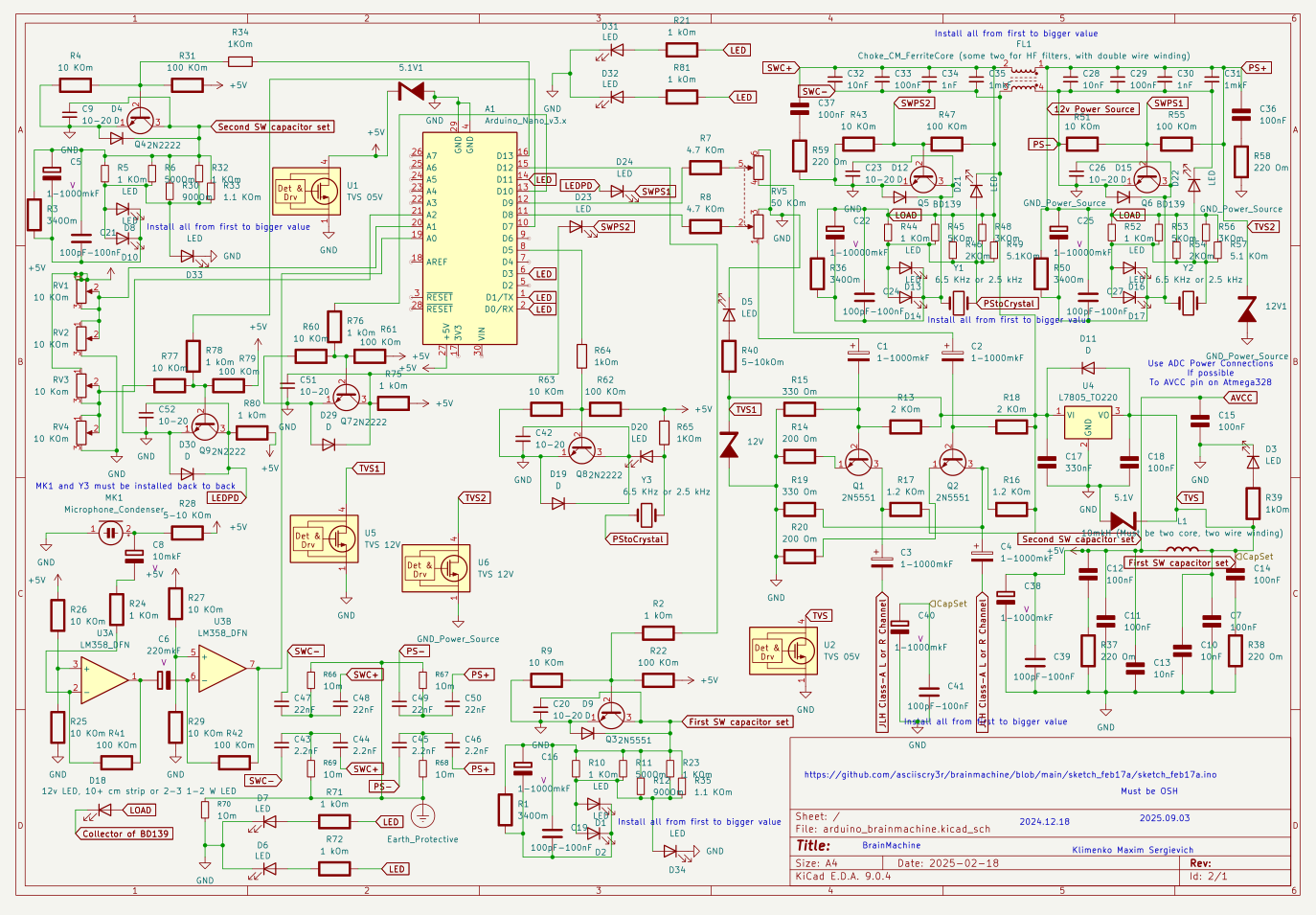This screenshot has width=1316, height=915.
Task: Click the '2024.12.18' date text
Action: [1044, 821]
